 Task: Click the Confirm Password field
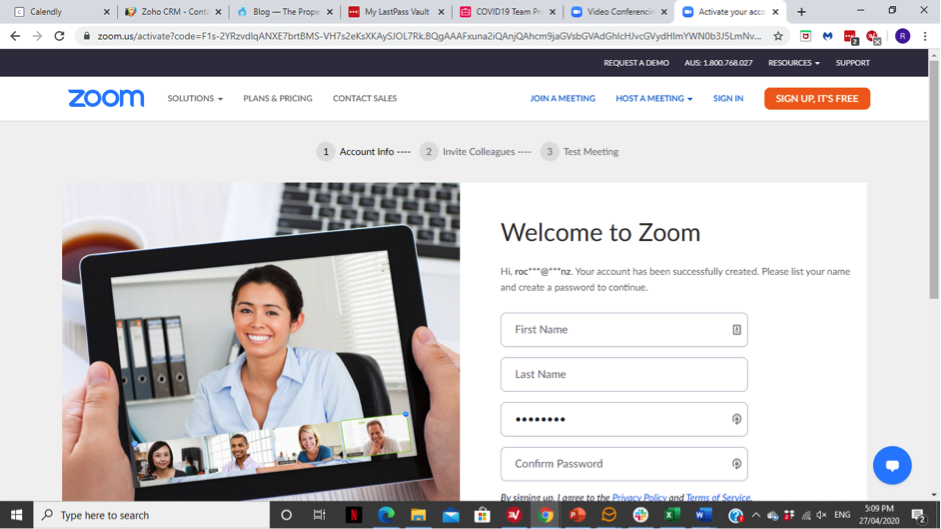coord(624,464)
